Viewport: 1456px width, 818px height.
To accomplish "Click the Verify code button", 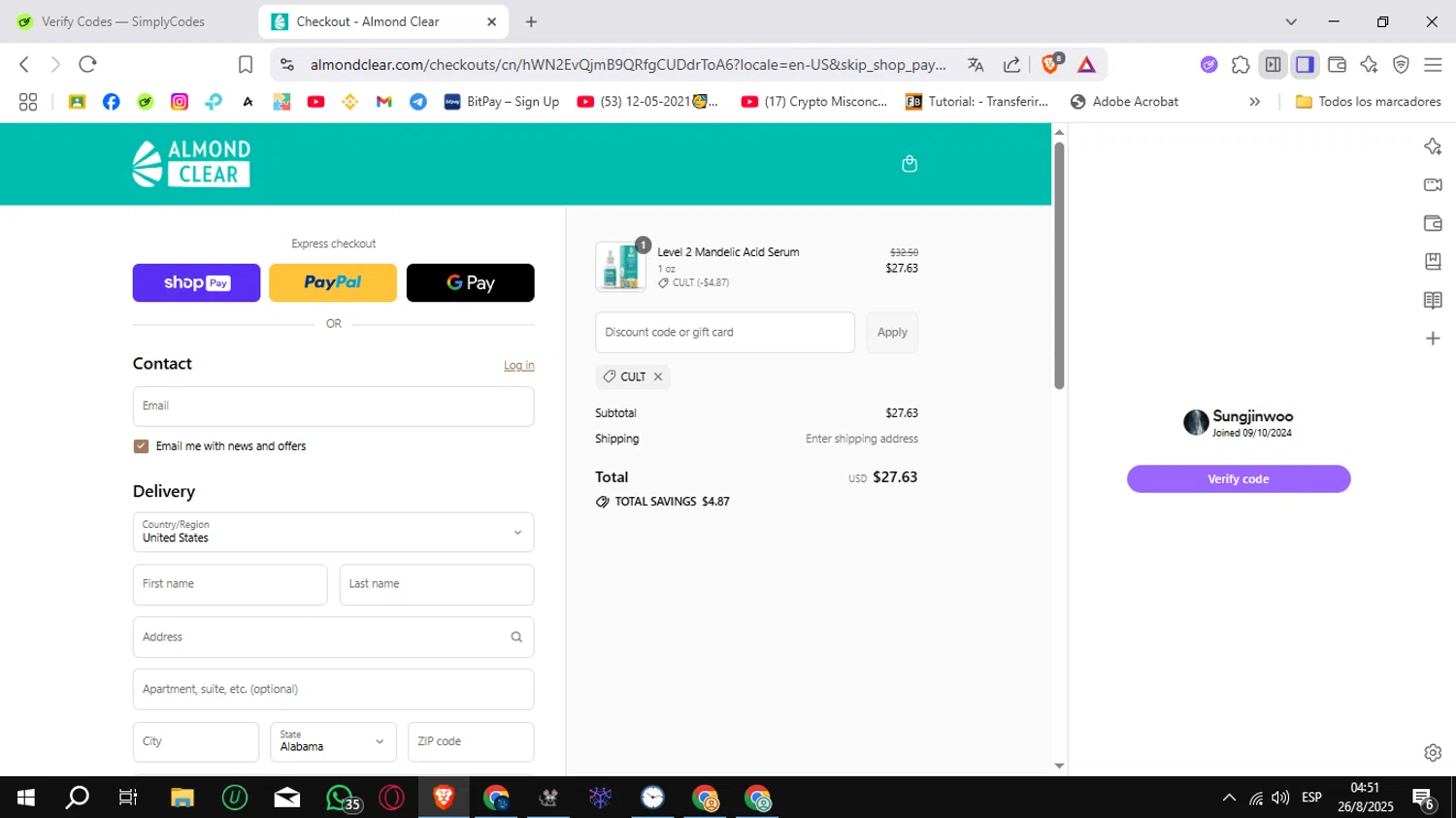I will coord(1239,479).
